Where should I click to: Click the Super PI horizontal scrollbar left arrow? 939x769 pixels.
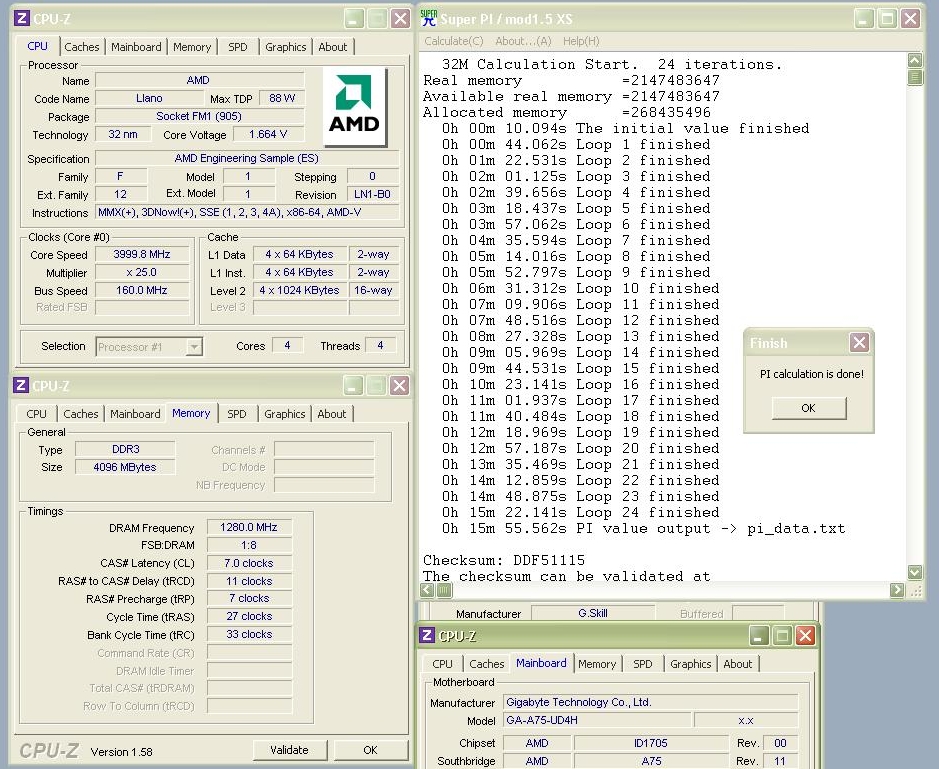click(427, 590)
